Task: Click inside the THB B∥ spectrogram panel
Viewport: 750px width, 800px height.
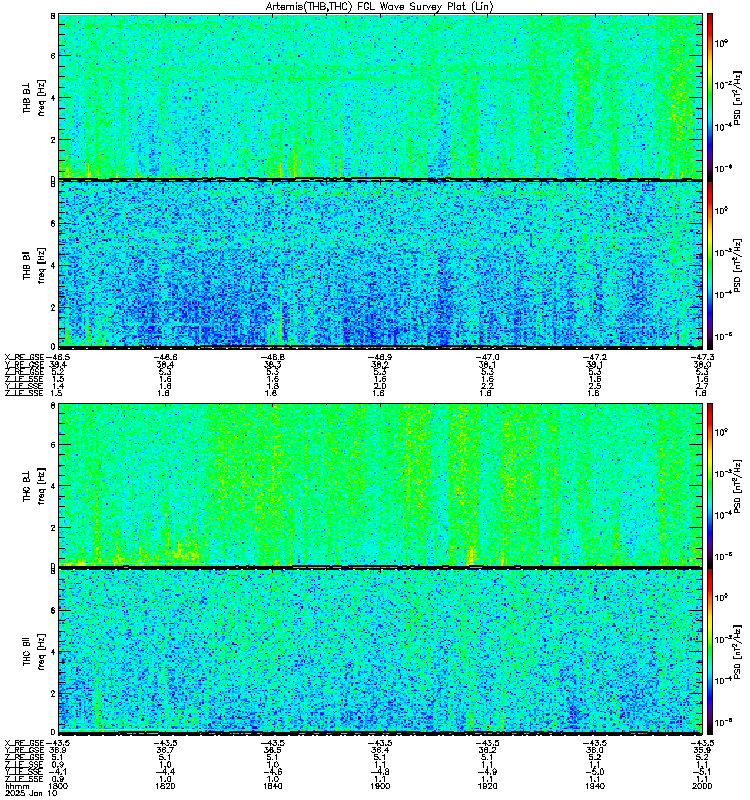Action: tap(380, 265)
